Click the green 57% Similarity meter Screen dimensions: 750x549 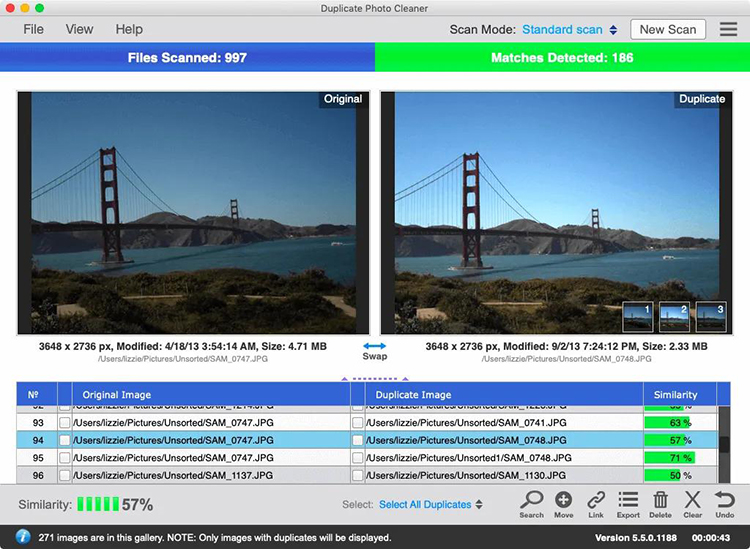[x=98, y=504]
